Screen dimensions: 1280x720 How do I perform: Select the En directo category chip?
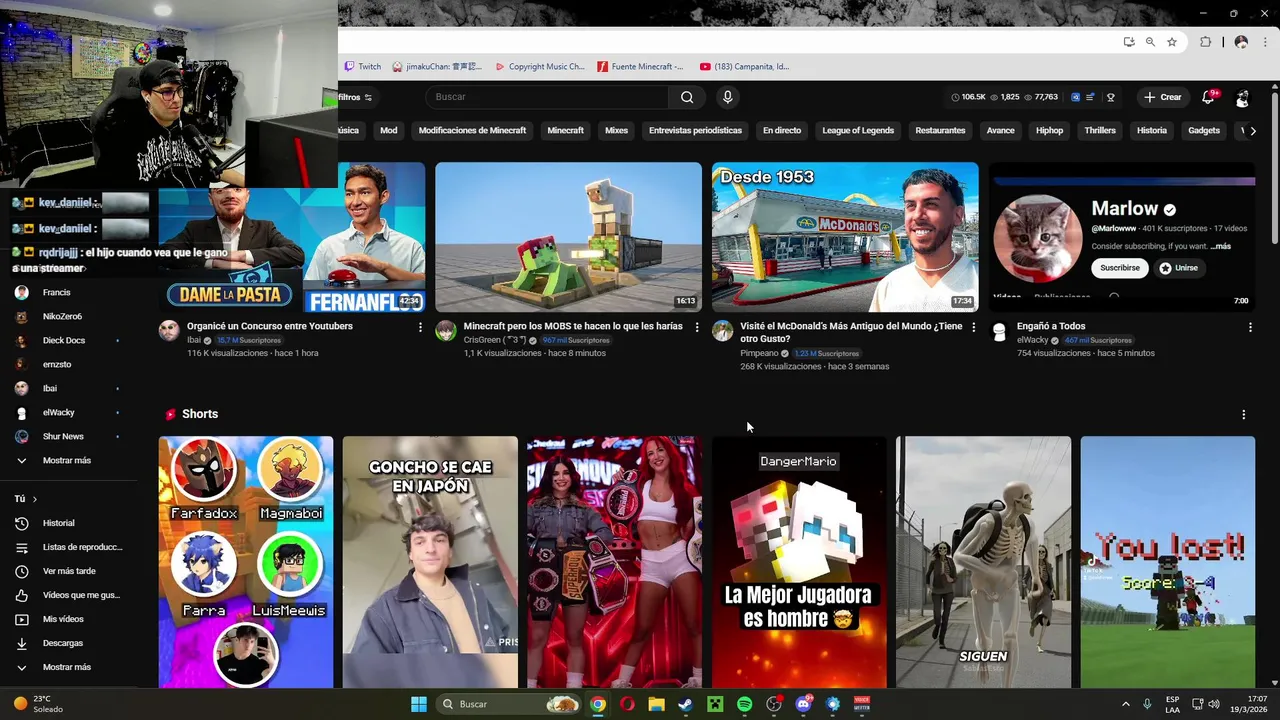pos(782,130)
